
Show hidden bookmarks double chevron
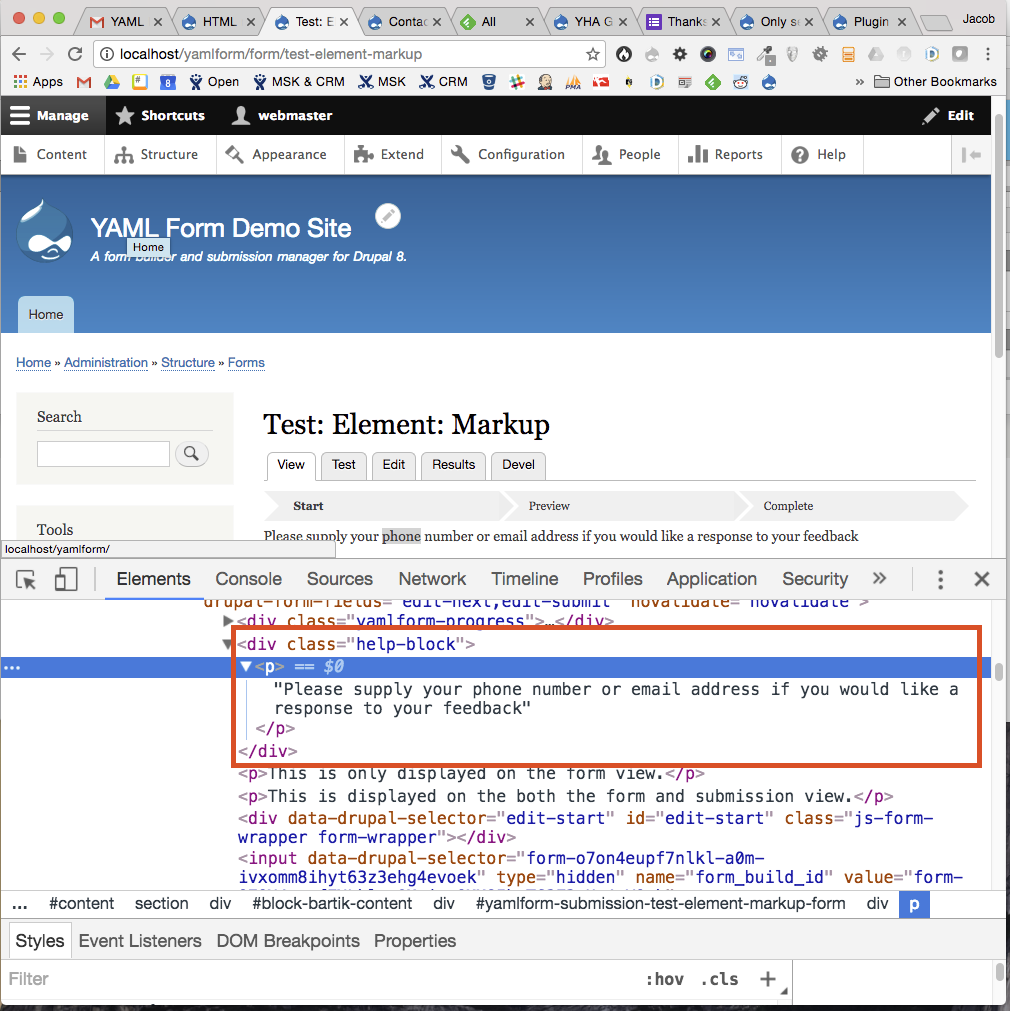pyautogui.click(x=860, y=82)
